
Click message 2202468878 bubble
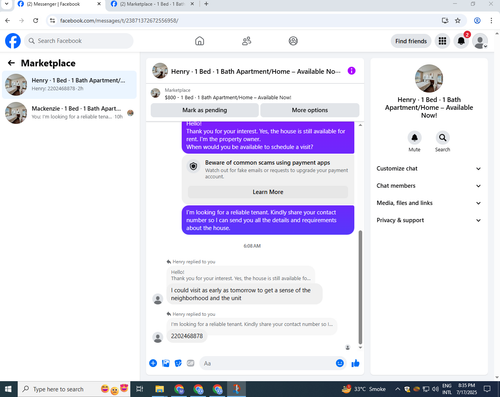click(187, 336)
